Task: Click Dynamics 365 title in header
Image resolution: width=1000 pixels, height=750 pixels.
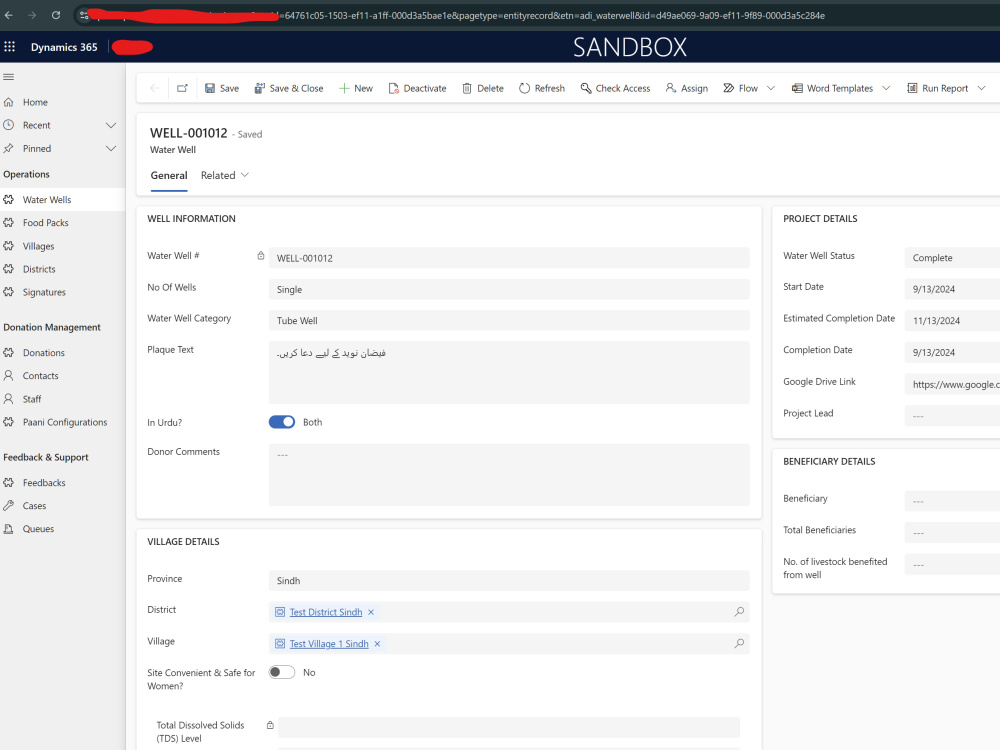Action: coord(64,47)
